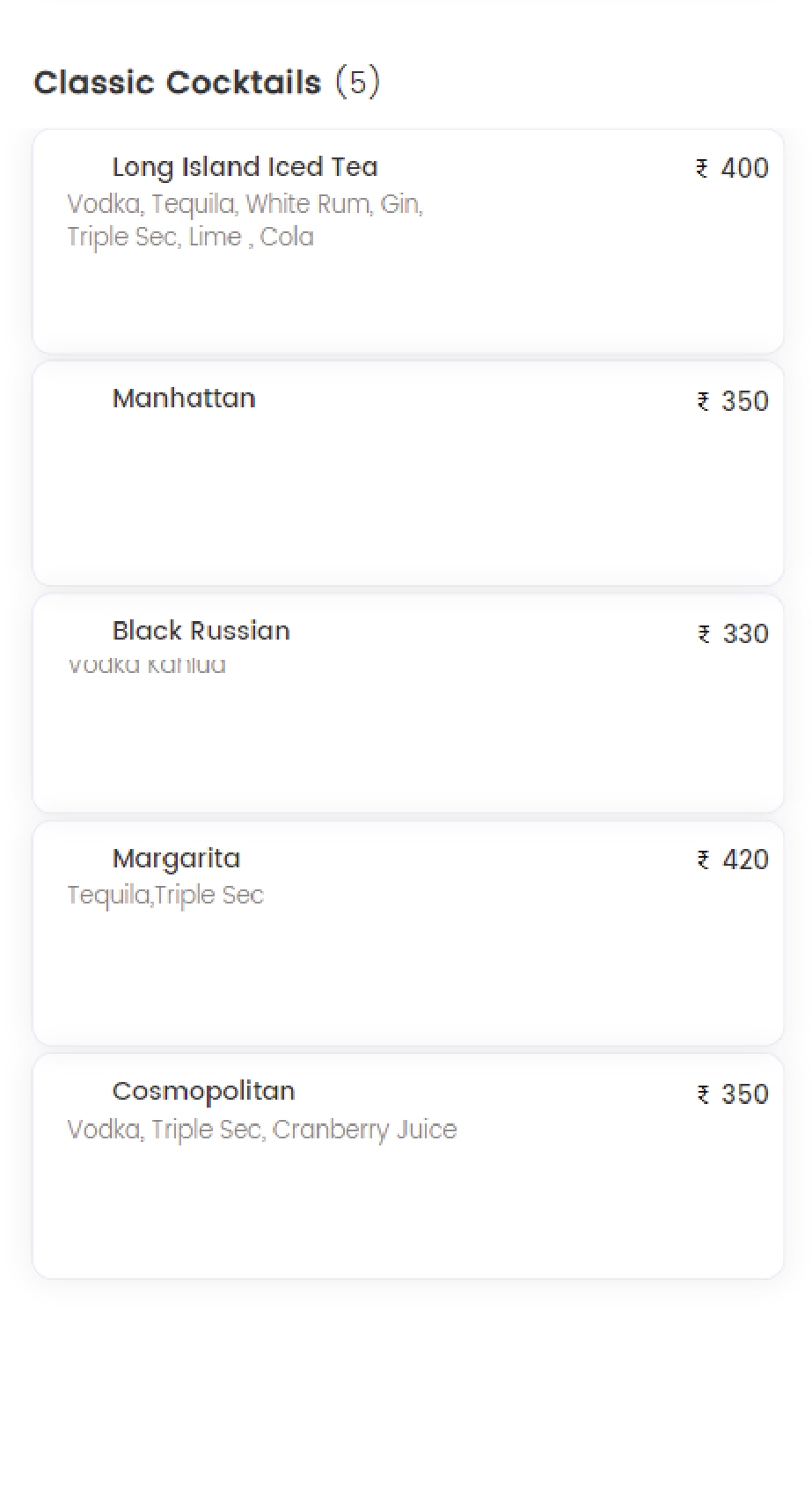Click the 400 price of Long Island Iced Tea
The image size is (812, 1485).
coord(744,168)
